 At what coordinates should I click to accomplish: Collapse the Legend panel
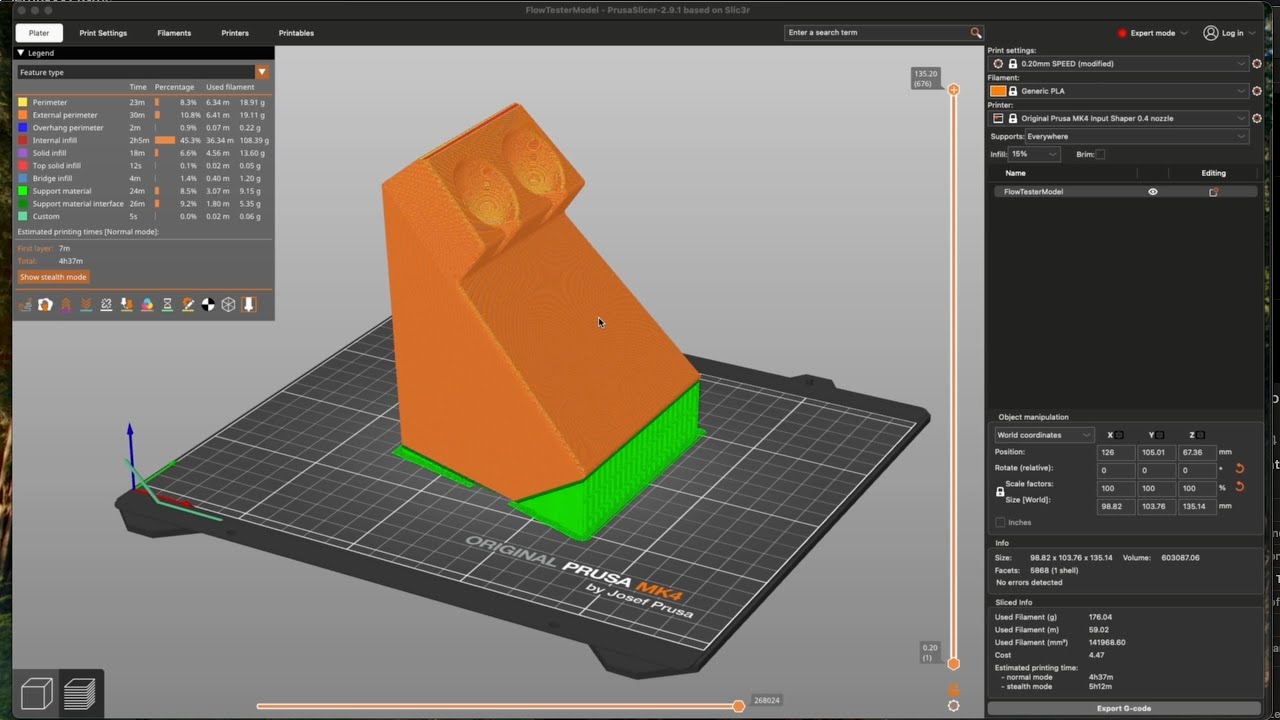pos(21,53)
